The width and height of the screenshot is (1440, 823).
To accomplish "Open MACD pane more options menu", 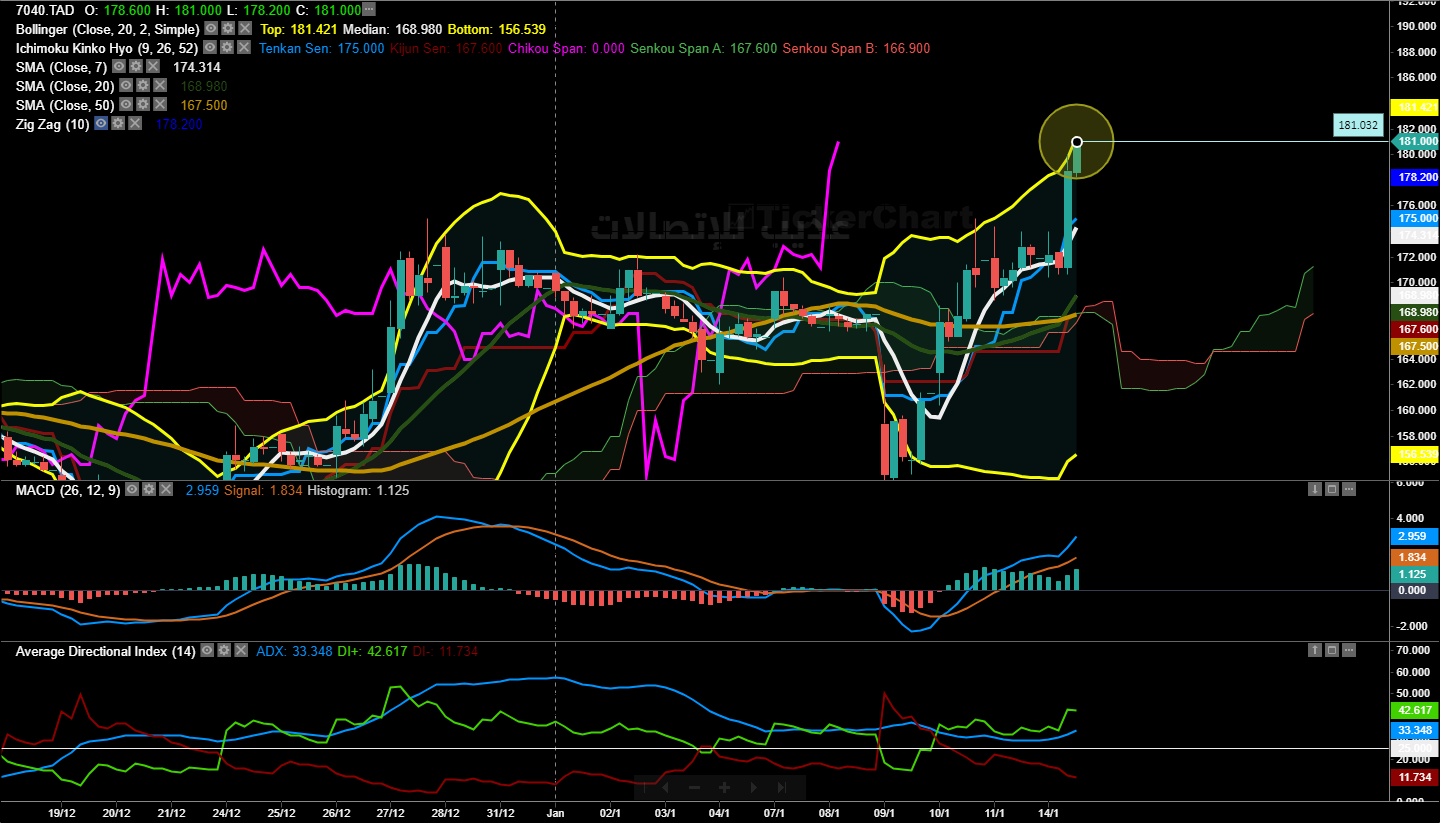I will pos(1349,489).
